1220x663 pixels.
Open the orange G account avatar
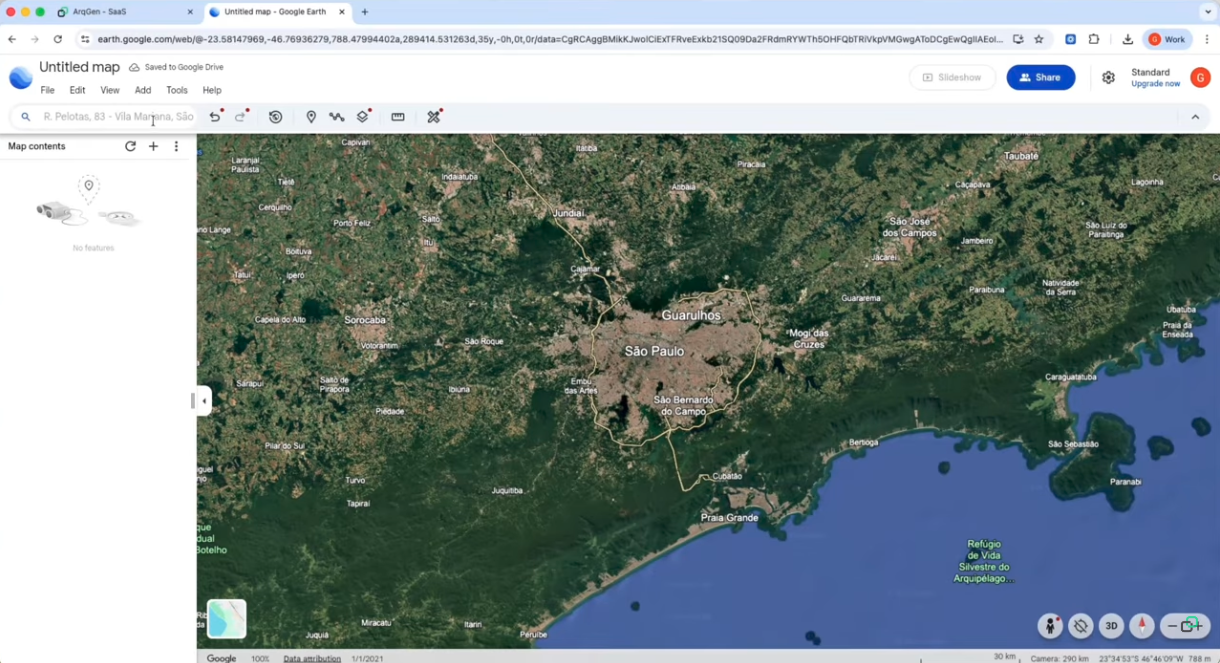(x=1200, y=78)
